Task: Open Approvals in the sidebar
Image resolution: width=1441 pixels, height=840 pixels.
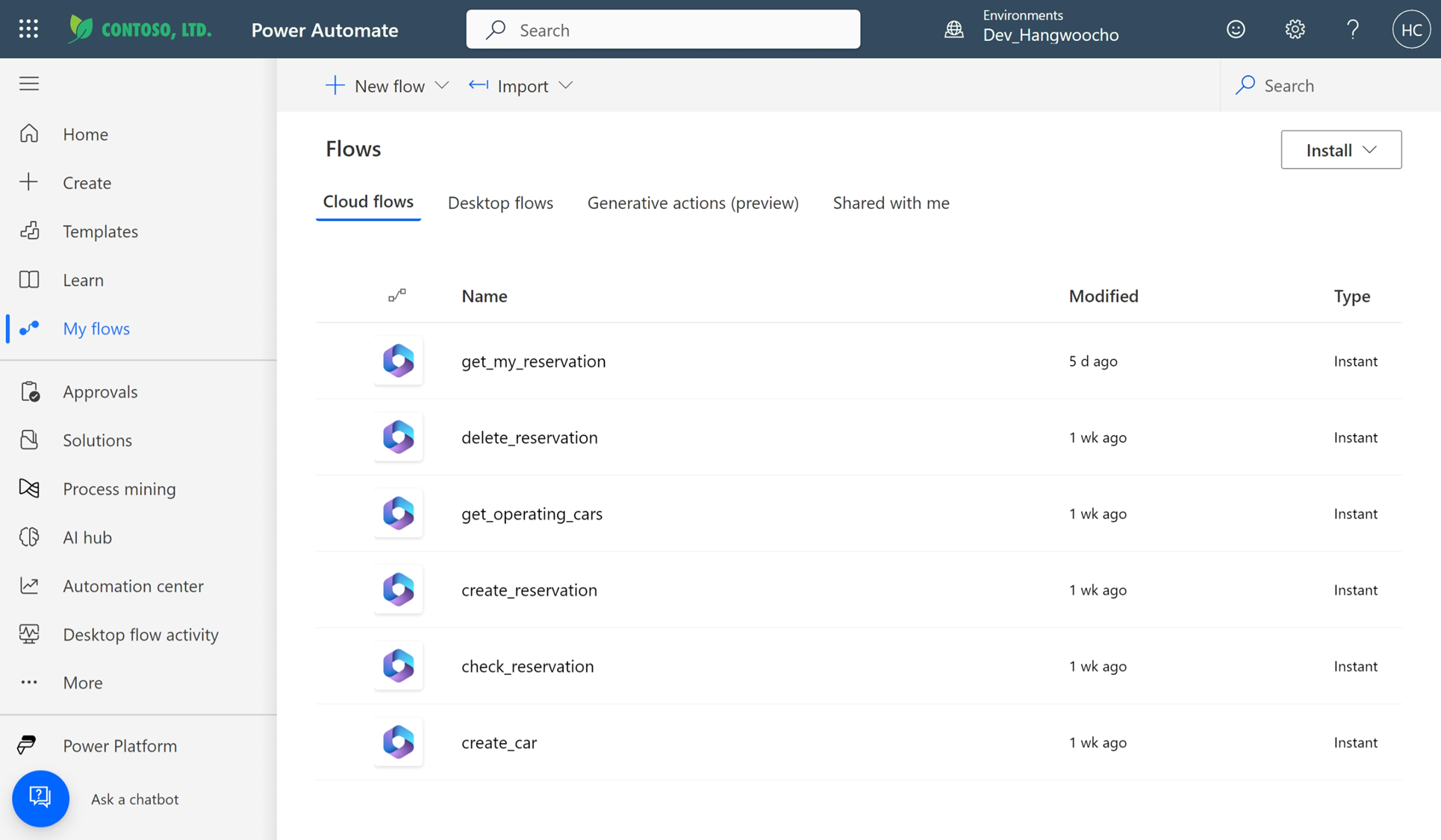Action: pyautogui.click(x=100, y=391)
